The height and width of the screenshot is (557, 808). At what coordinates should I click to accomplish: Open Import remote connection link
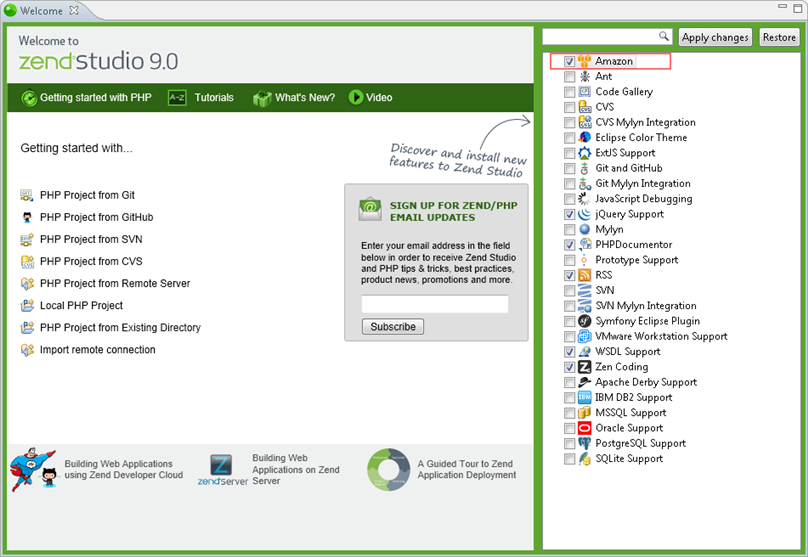tap(97, 350)
